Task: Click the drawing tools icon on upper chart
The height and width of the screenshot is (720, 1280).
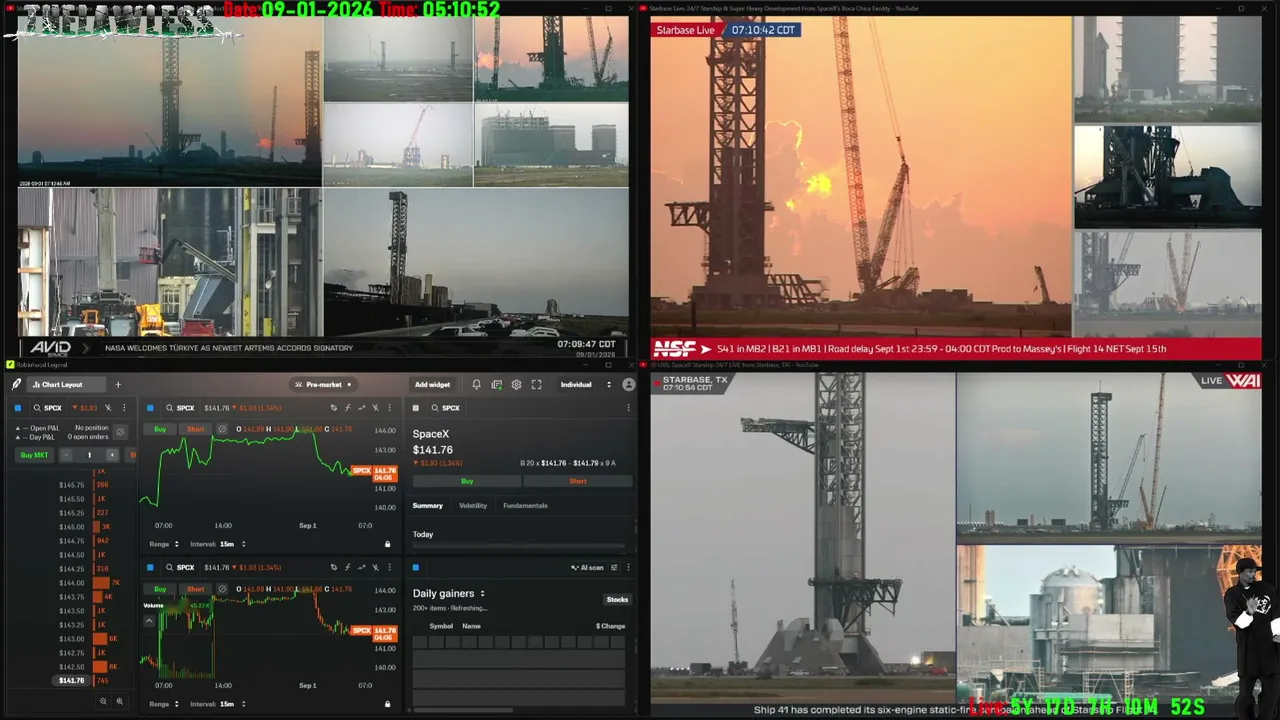Action: point(374,408)
